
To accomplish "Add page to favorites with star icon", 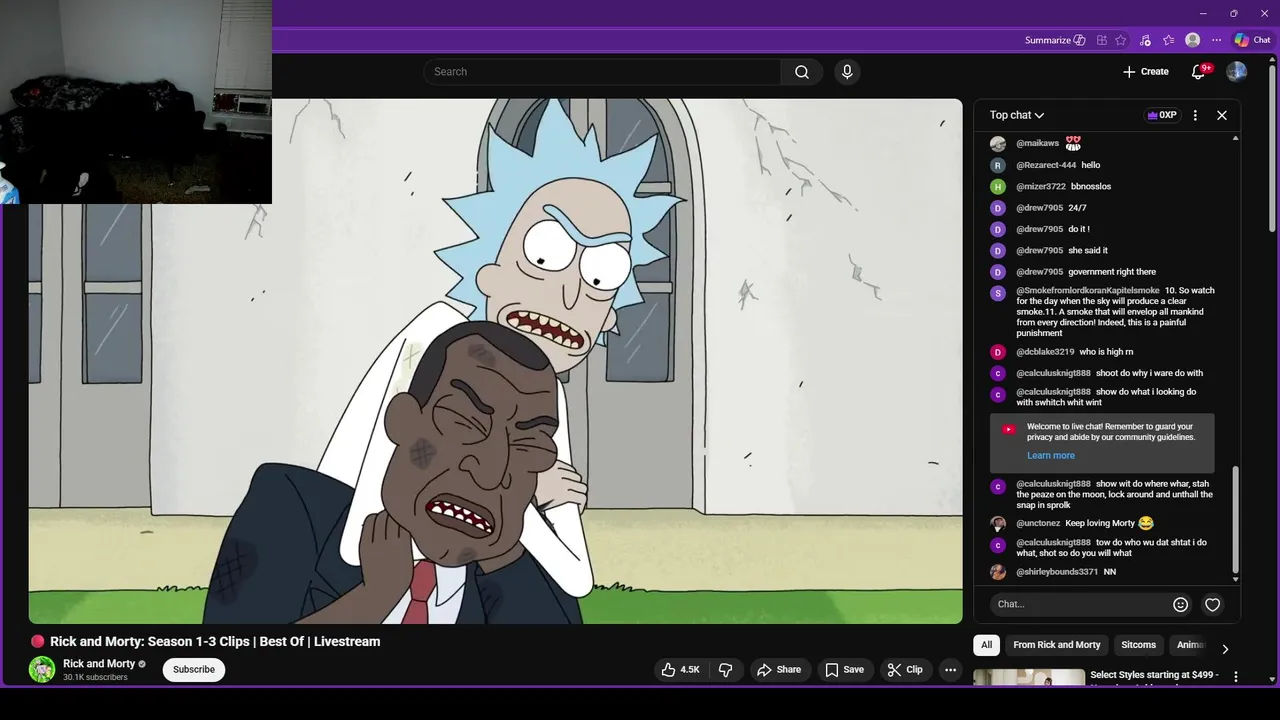I will coord(1121,40).
